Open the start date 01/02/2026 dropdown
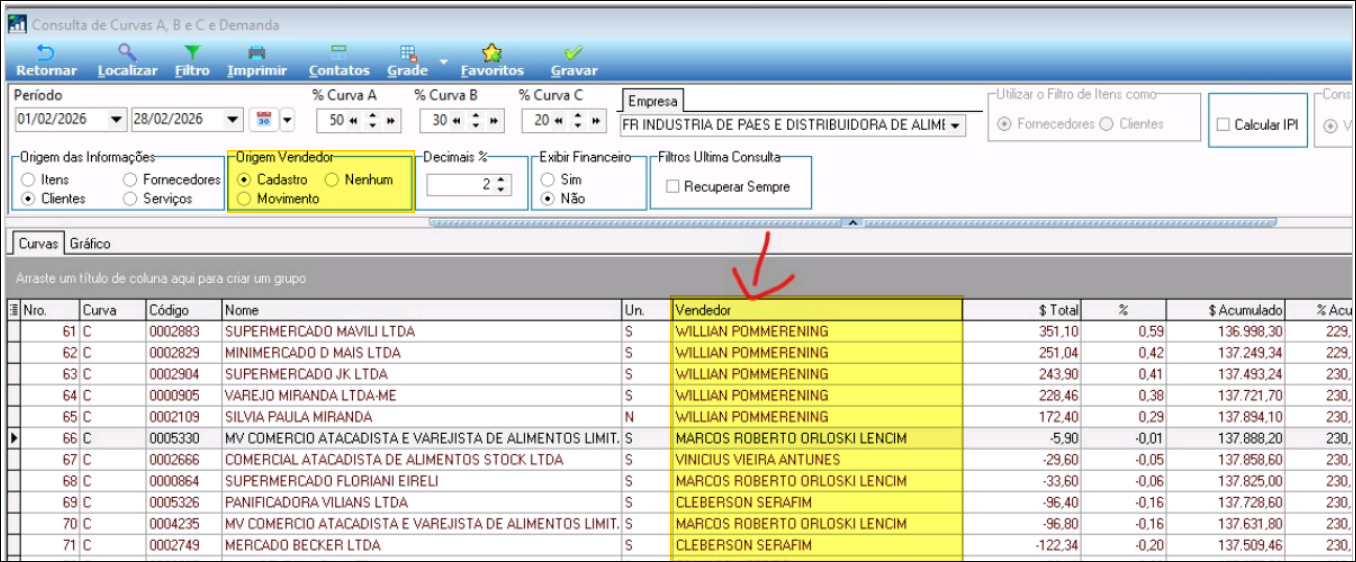1356x562 pixels. click(x=117, y=120)
